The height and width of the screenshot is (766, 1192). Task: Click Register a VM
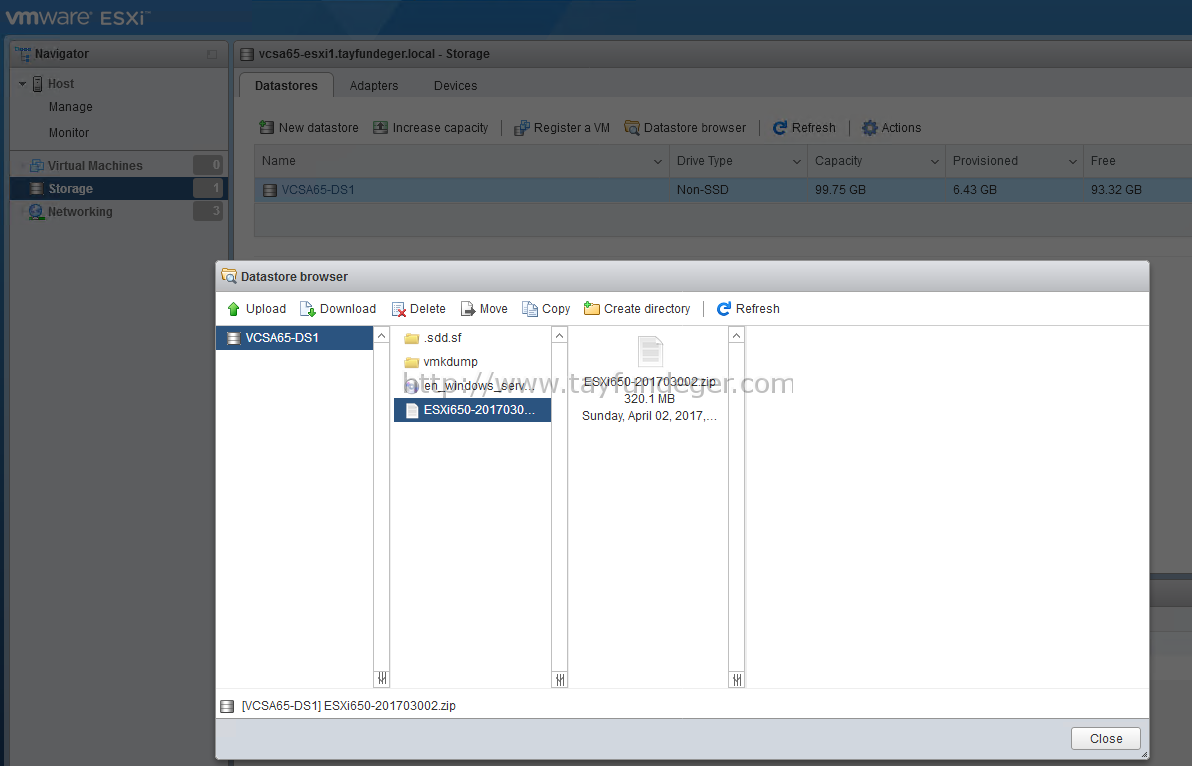[562, 128]
